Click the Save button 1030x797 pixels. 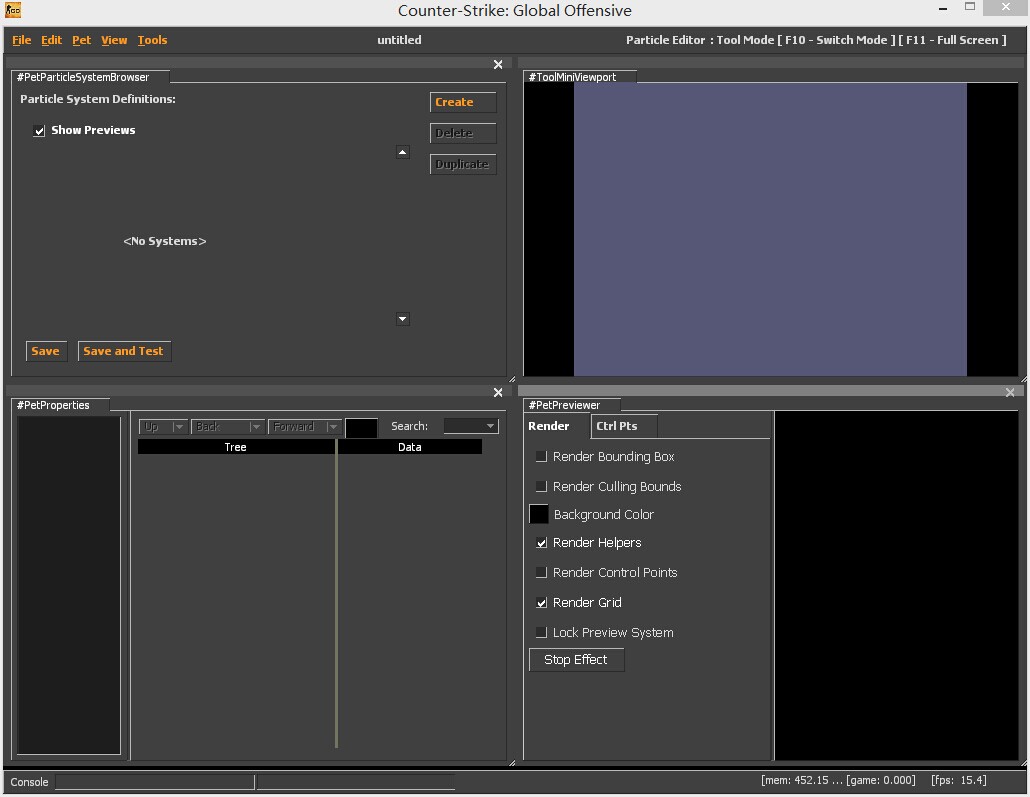[x=46, y=351]
